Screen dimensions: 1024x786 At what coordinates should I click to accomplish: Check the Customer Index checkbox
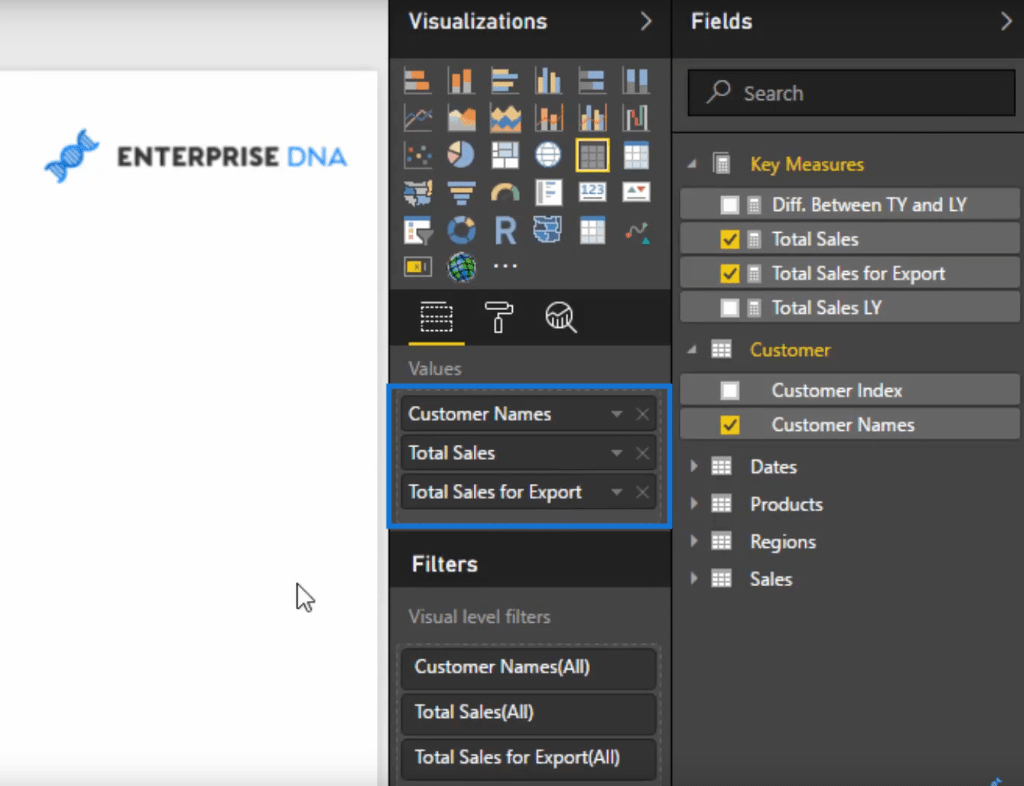pyautogui.click(x=729, y=390)
